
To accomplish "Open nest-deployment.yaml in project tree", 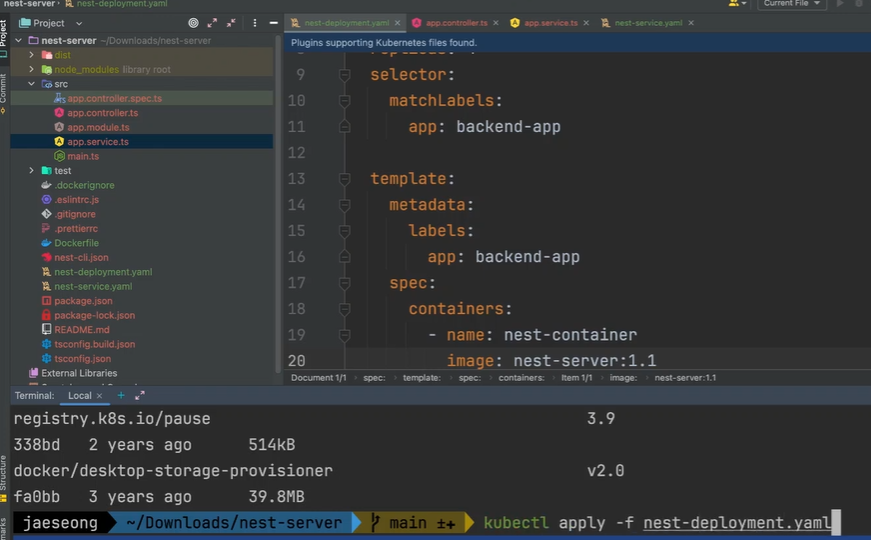I will pos(103,272).
